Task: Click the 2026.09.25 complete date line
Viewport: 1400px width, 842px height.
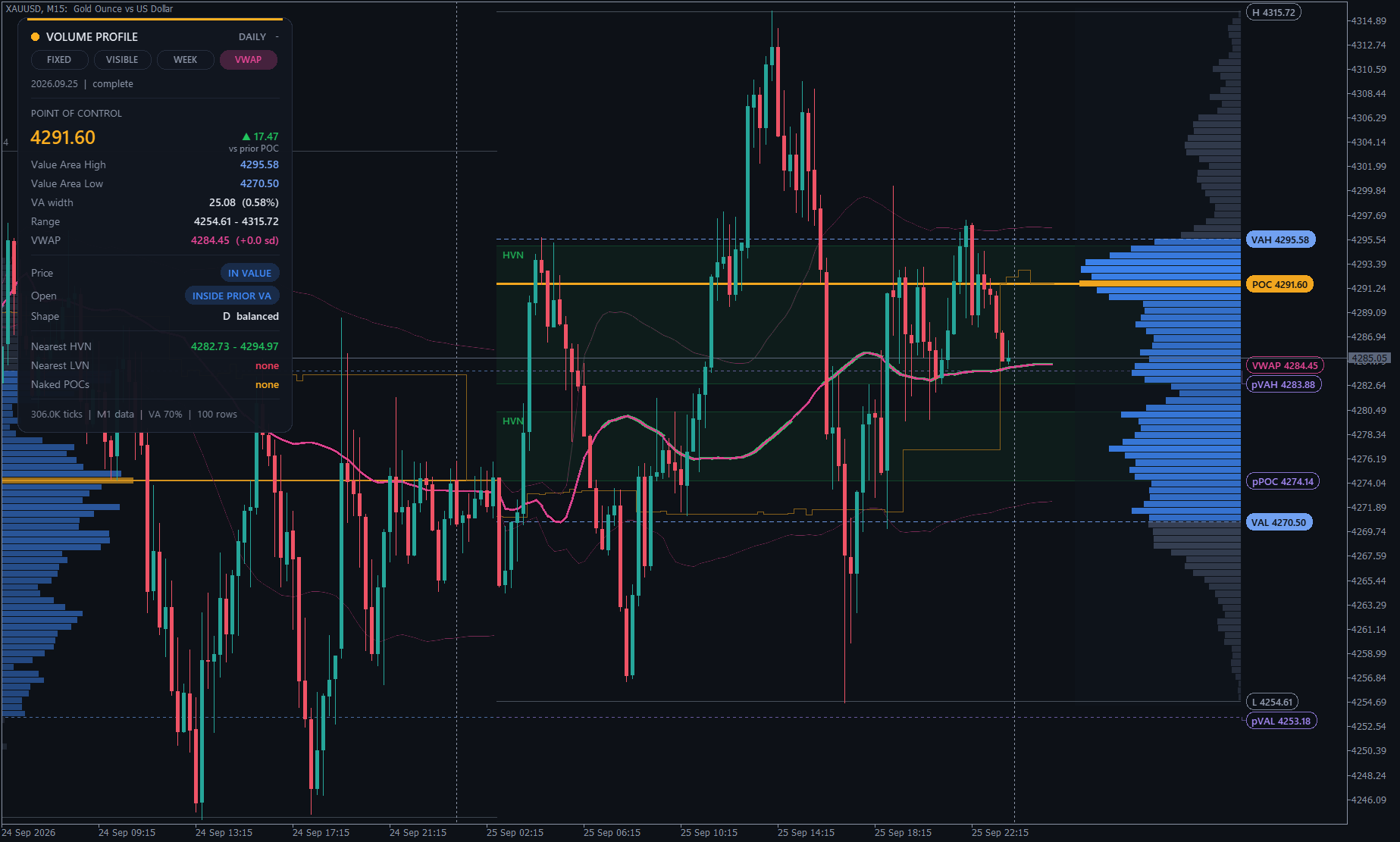Action: 82,83
